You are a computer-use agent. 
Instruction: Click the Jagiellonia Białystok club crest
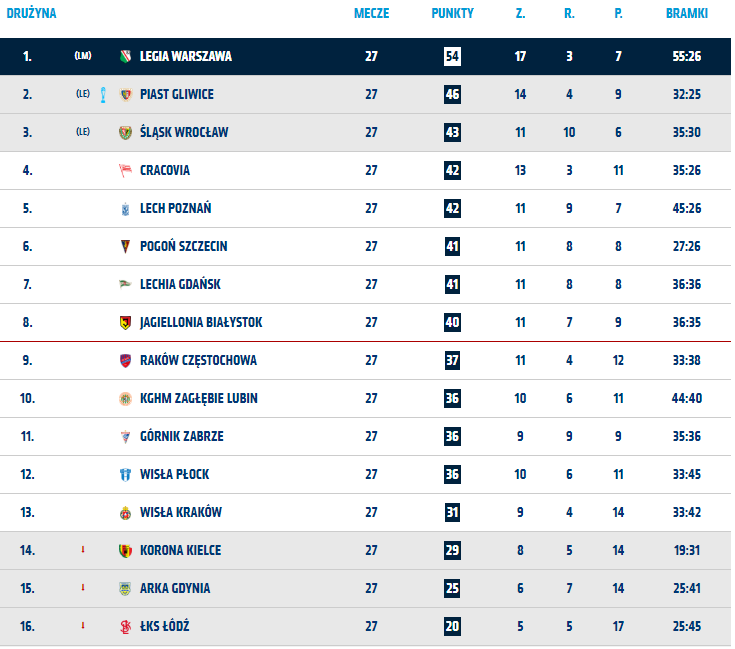pyautogui.click(x=125, y=322)
